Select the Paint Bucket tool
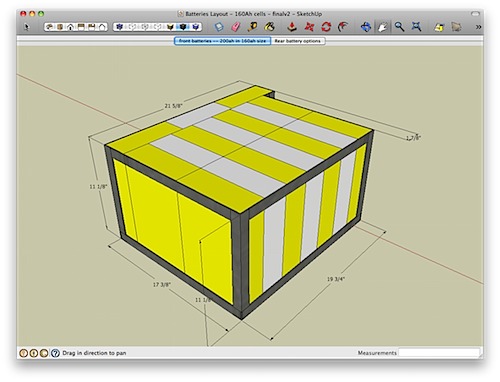 269,27
